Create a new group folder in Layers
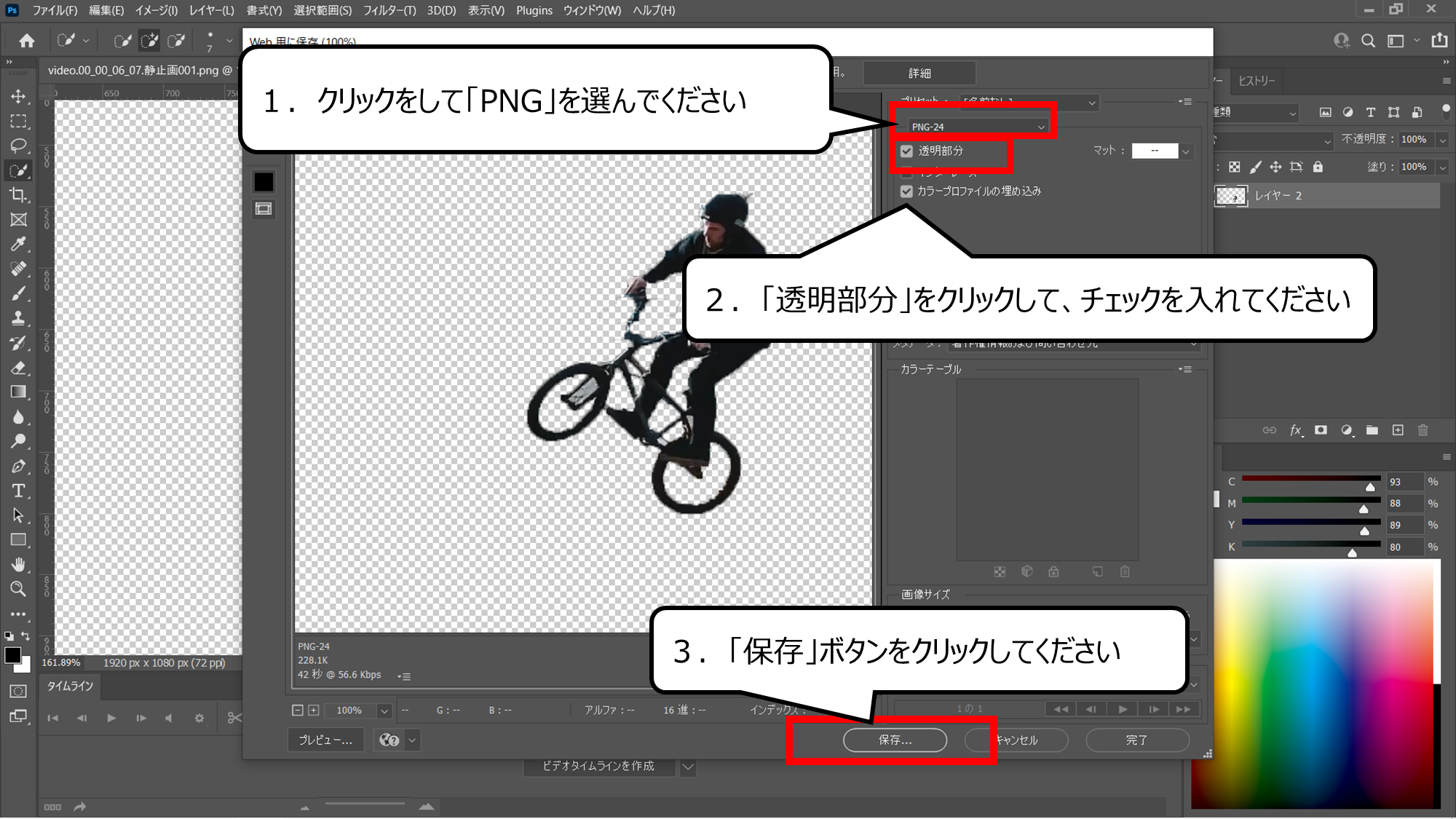Image resolution: width=1456 pixels, height=819 pixels. [x=1372, y=430]
